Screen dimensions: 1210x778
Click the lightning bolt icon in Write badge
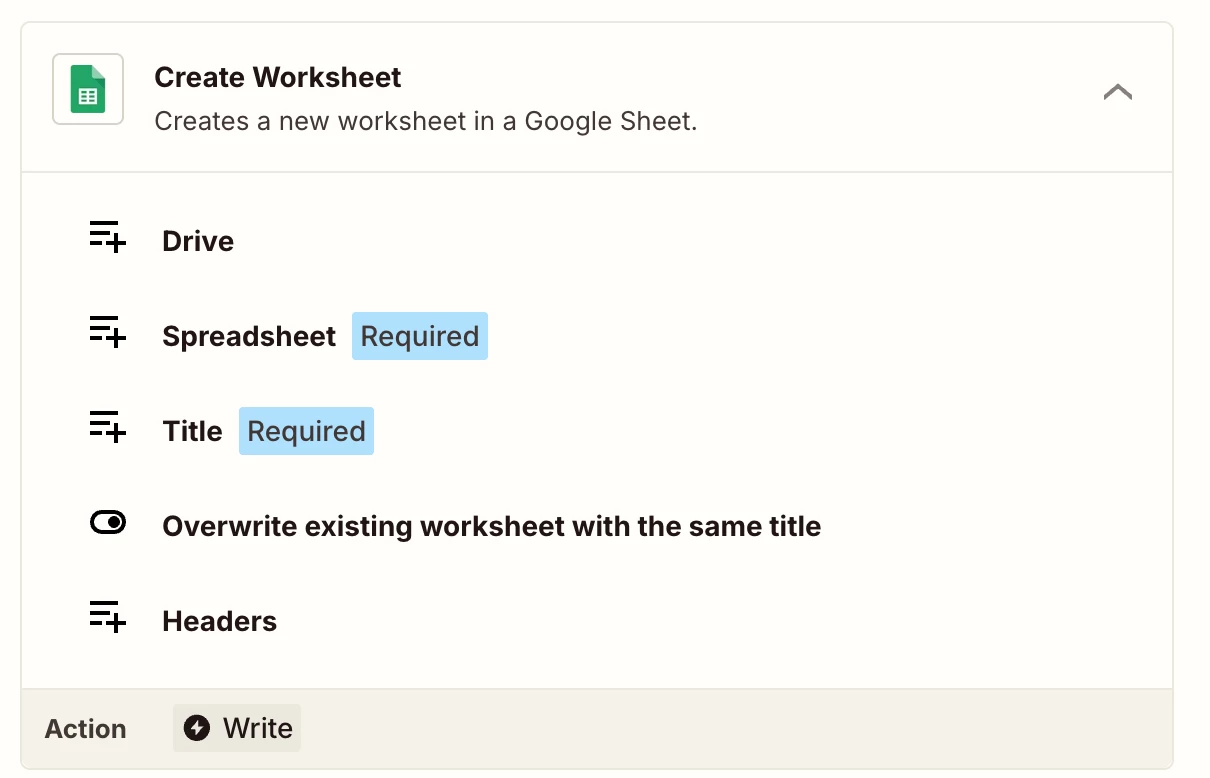pyautogui.click(x=197, y=728)
